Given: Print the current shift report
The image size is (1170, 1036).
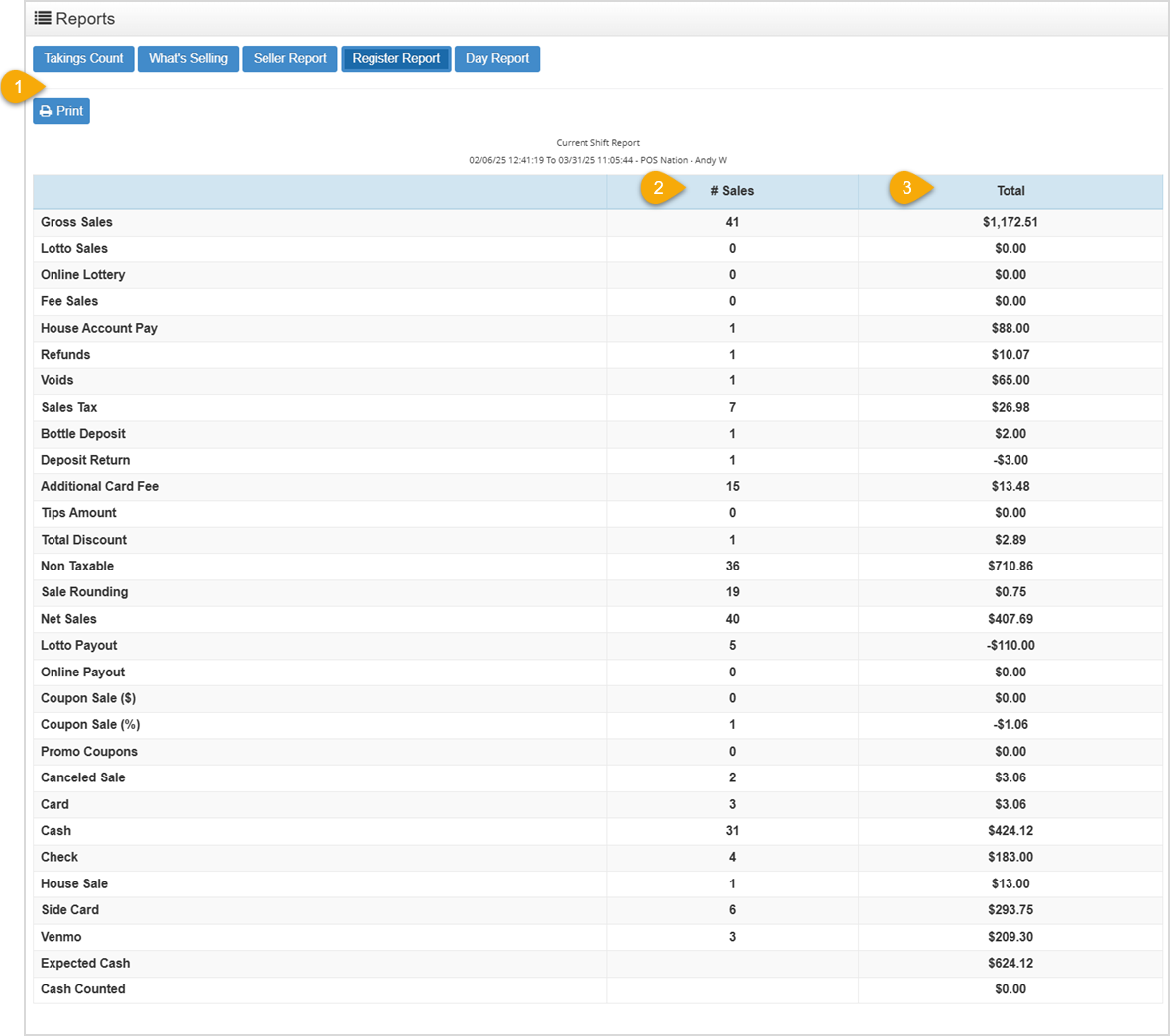Looking at the screenshot, I should [x=60, y=110].
